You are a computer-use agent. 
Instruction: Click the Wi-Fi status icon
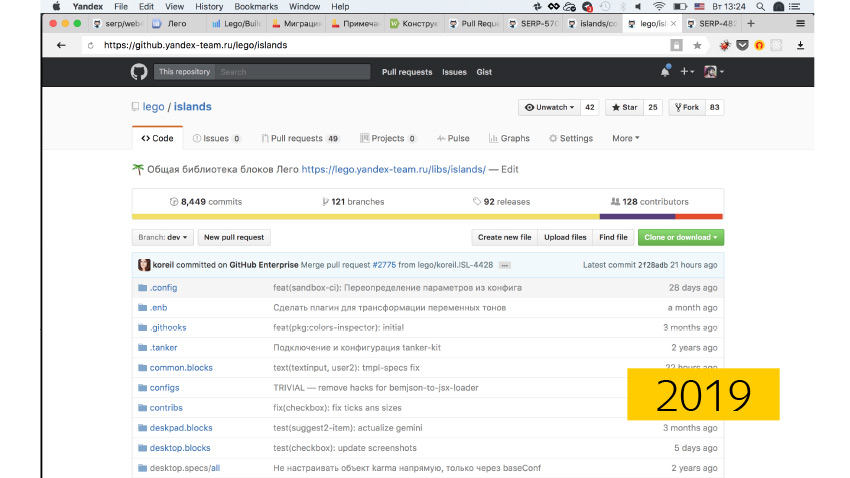(659, 7)
